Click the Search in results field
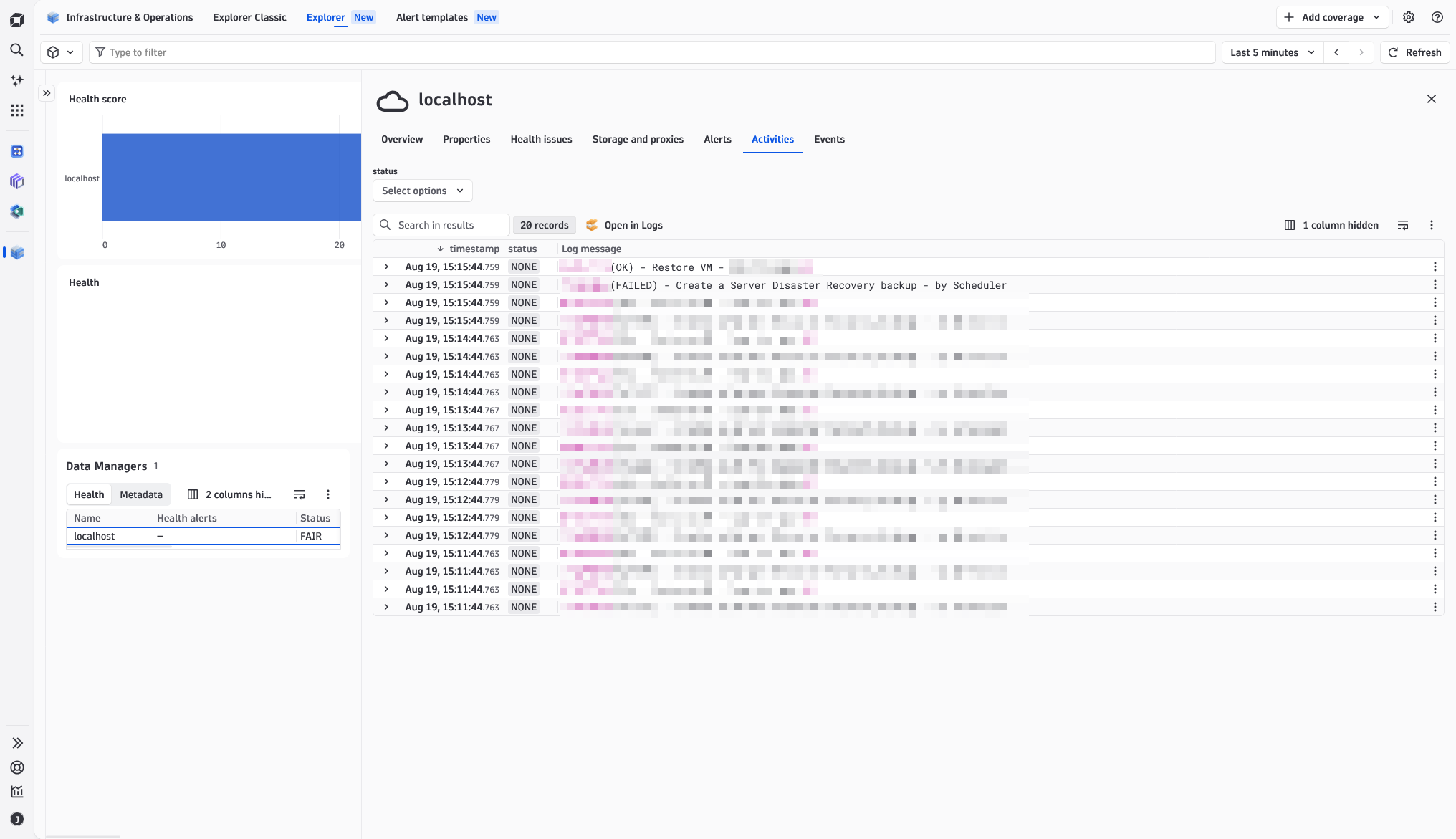Screen dimensions: 1456x839 tap(441, 225)
